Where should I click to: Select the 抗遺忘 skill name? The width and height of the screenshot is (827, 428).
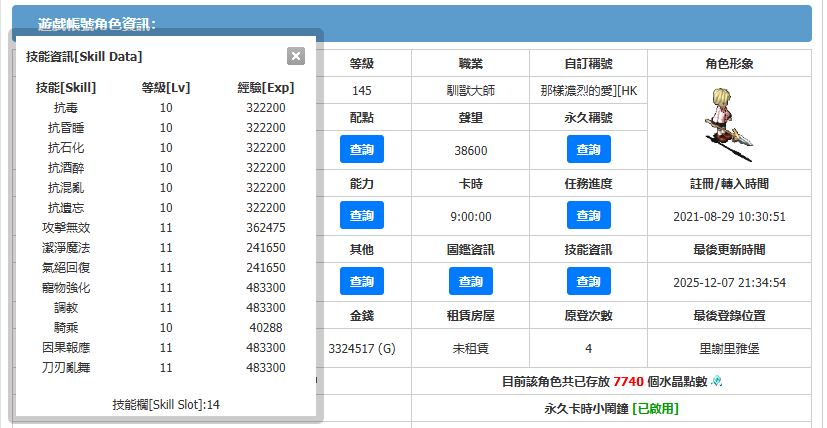click(66, 208)
